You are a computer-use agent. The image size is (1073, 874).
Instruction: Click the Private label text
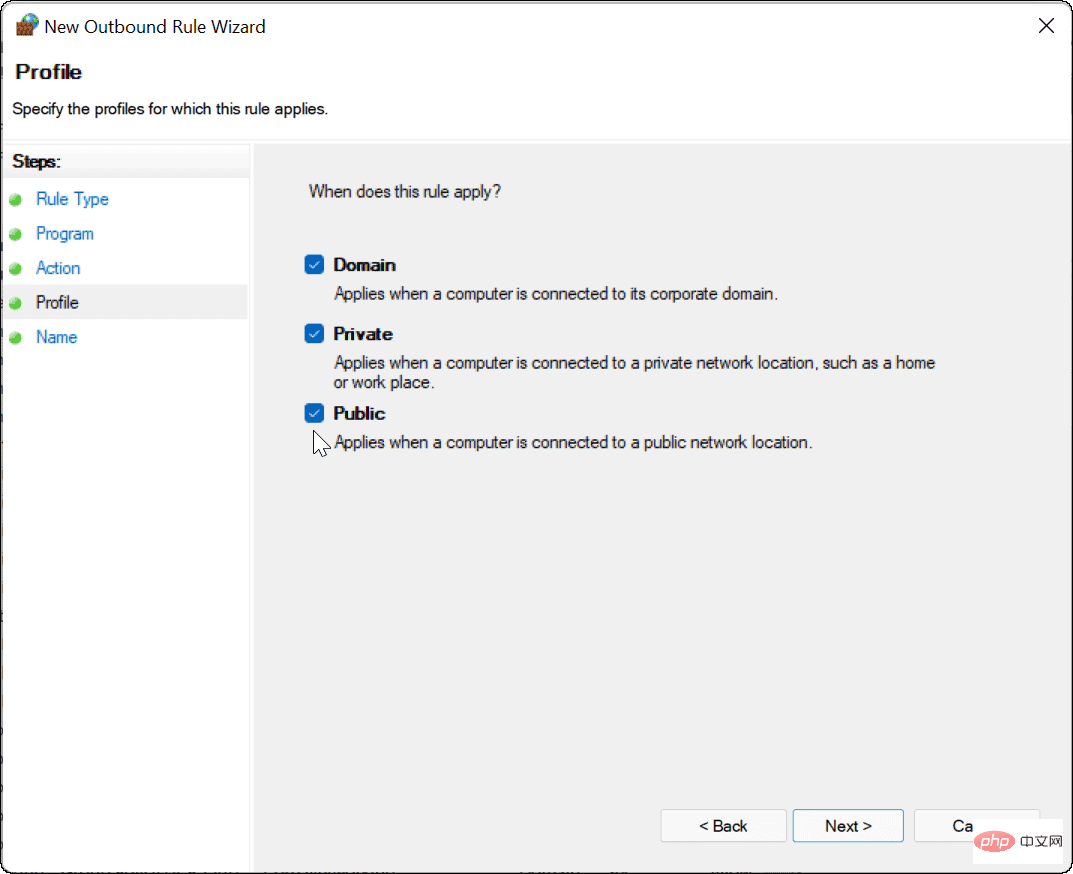click(363, 334)
